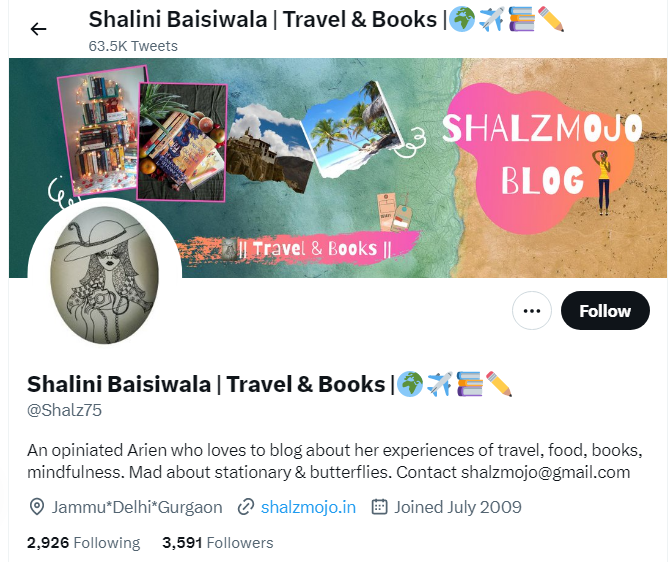Click the Jammu*Delhi*Gurgaon location text
This screenshot has height=562, width=670.
click(137, 507)
